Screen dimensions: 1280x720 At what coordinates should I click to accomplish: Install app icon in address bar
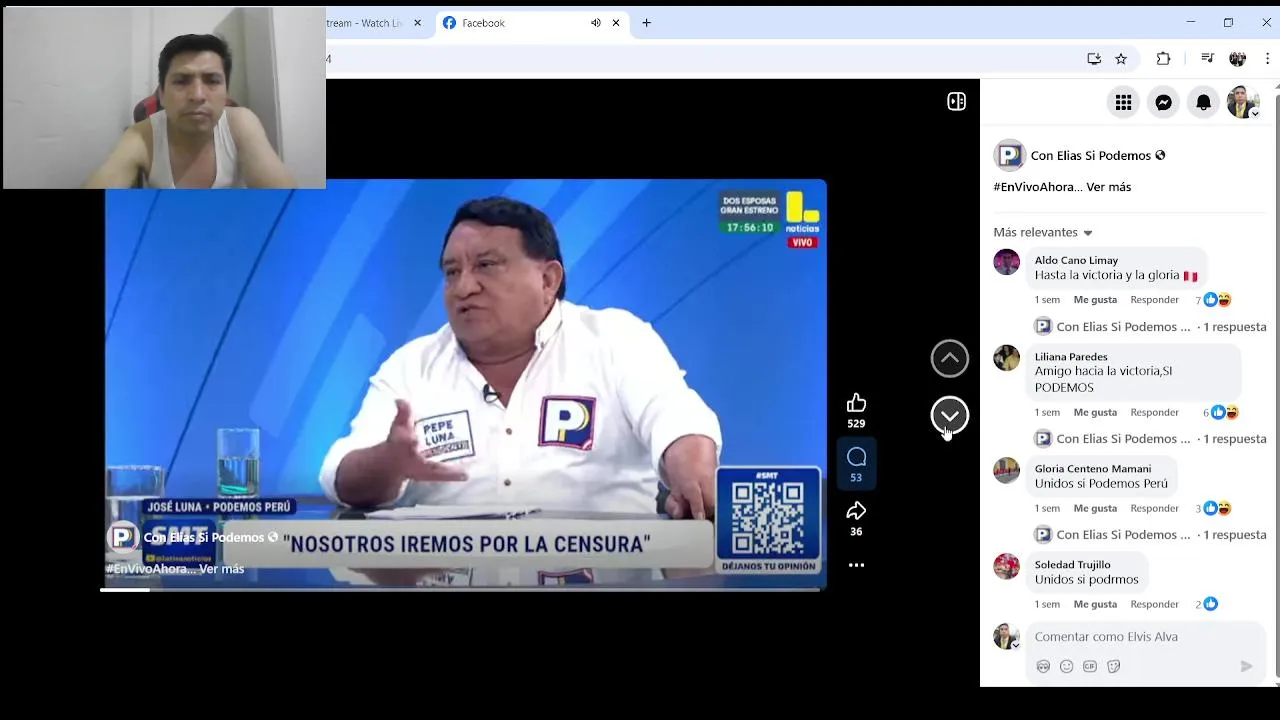coord(1094,59)
